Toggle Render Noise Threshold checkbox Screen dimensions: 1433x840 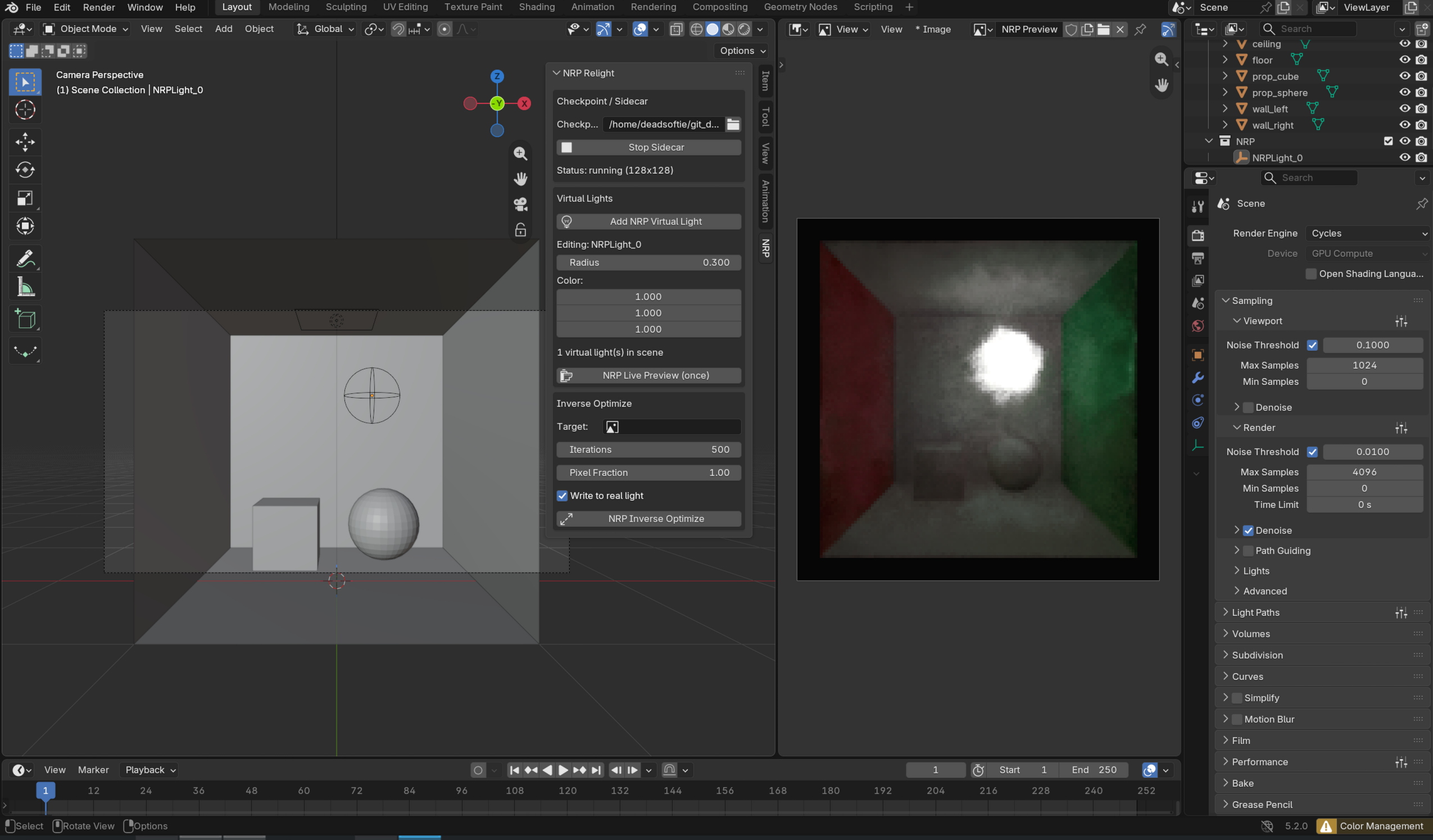pos(1312,452)
